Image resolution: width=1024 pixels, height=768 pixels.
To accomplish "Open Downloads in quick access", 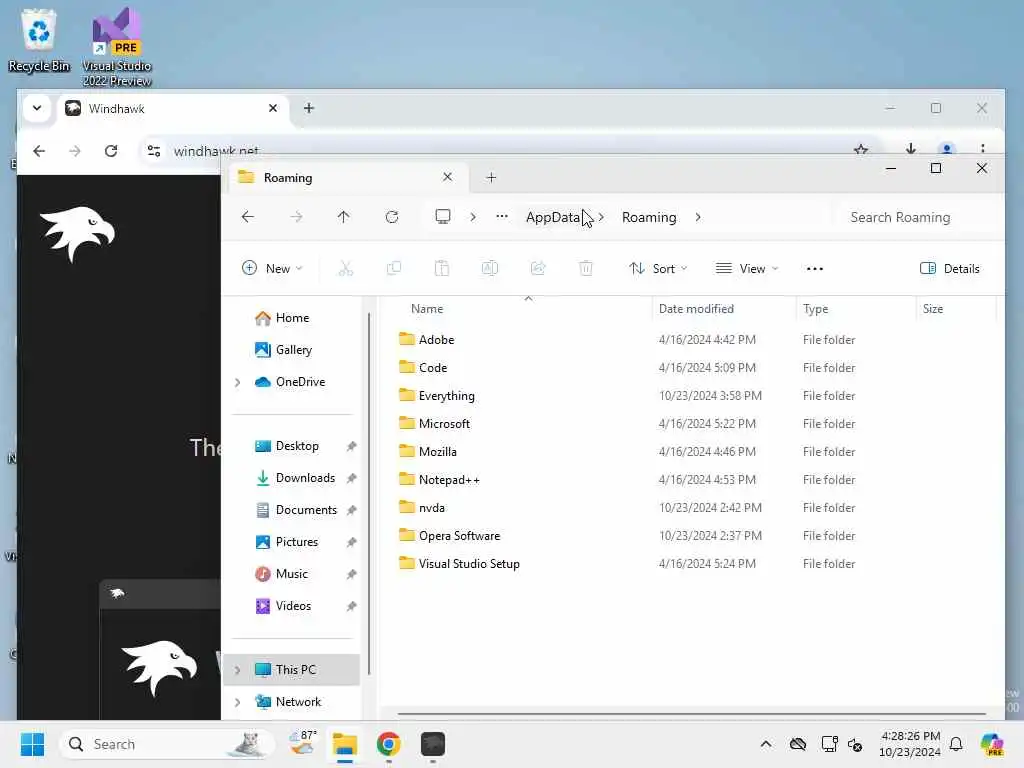I will point(295,478).
